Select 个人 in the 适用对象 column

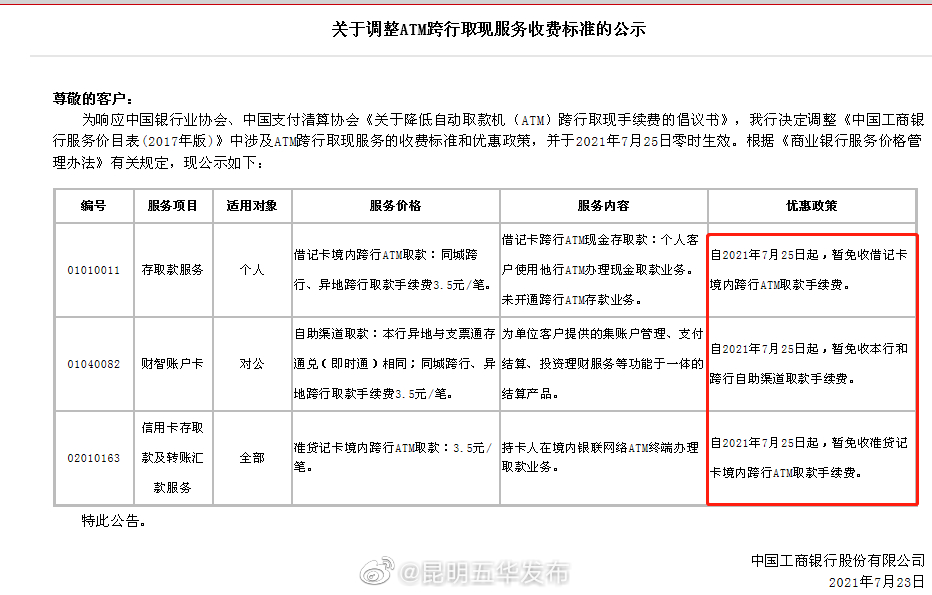pos(252,270)
